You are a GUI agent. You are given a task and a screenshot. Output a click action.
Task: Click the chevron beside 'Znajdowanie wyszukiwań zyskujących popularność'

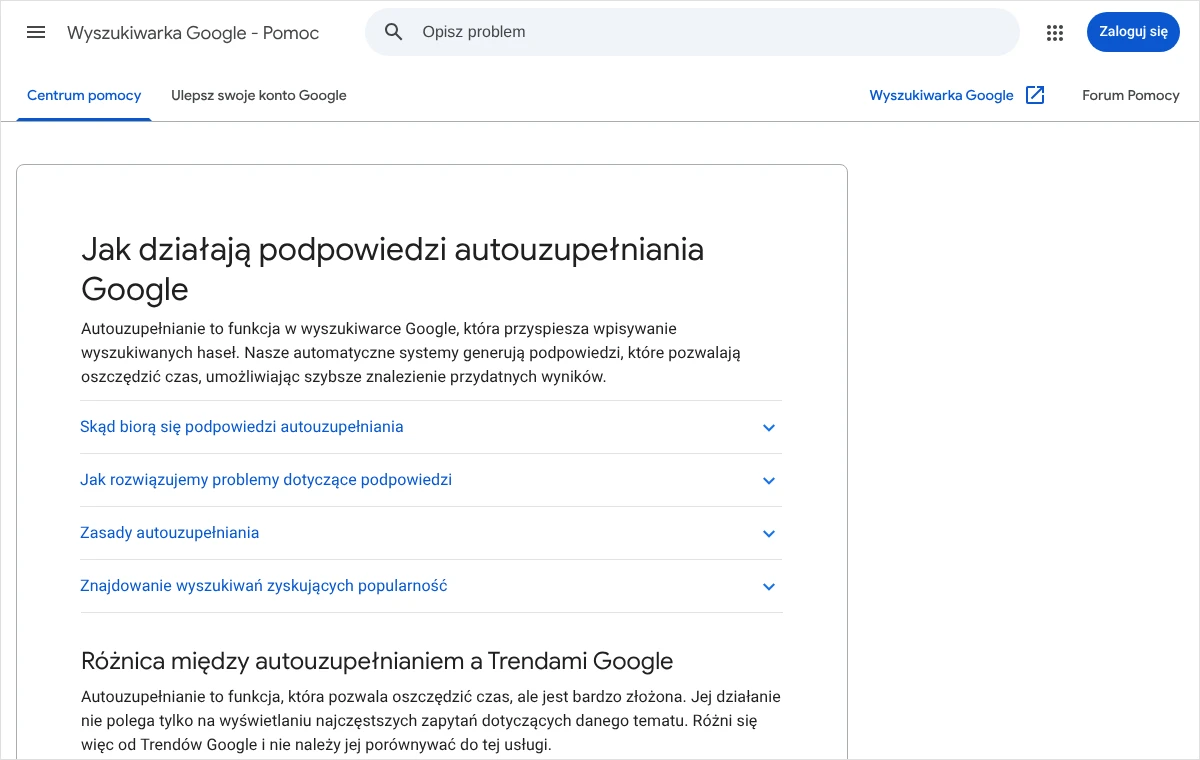[769, 587]
